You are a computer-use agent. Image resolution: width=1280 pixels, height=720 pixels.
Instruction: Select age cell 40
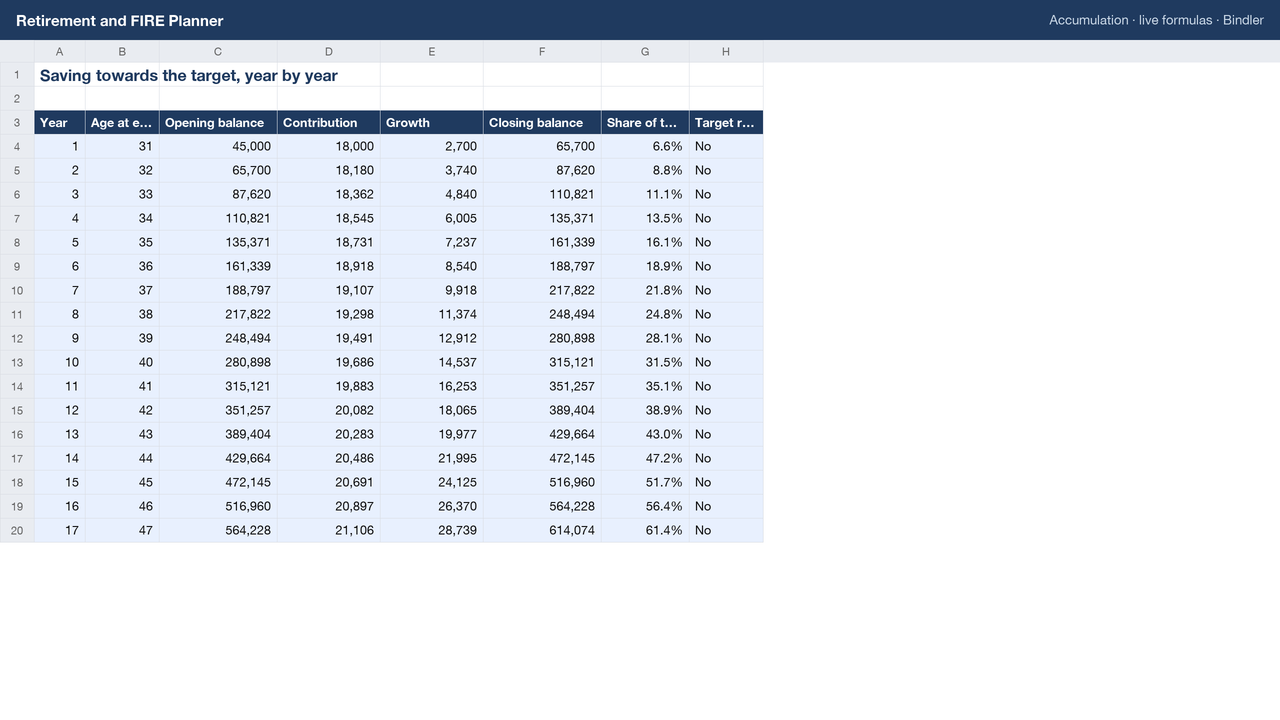[122, 362]
